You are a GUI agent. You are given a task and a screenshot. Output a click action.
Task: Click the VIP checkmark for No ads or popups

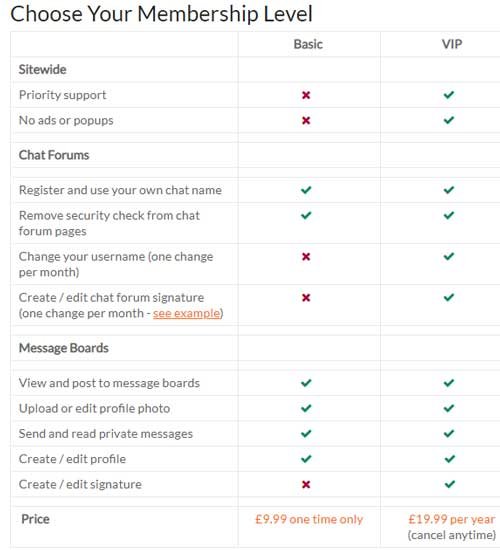pos(449,120)
